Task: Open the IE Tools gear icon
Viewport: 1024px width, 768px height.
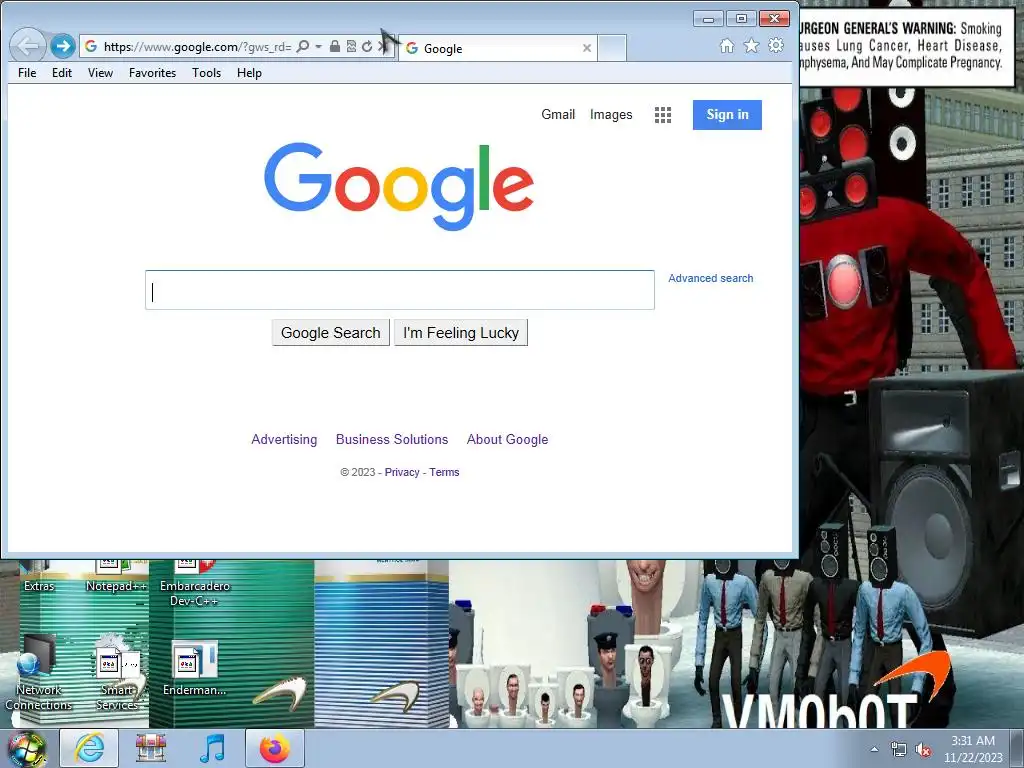Action: [776, 46]
